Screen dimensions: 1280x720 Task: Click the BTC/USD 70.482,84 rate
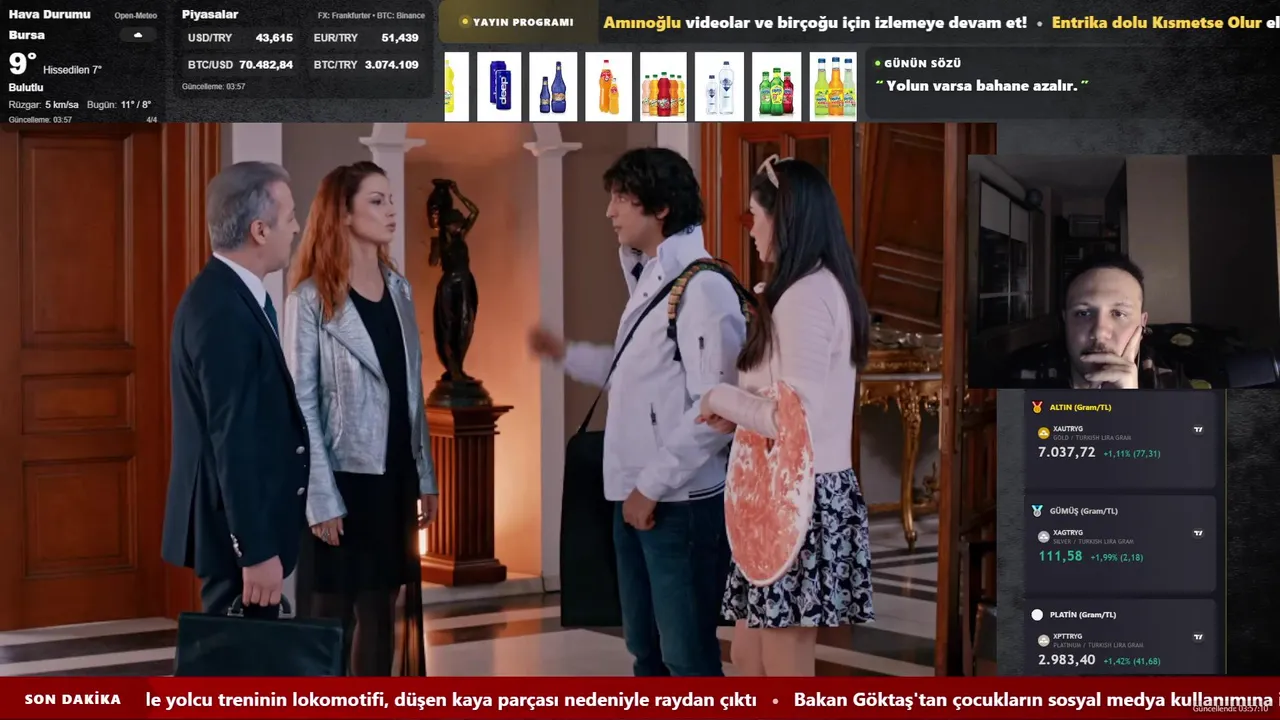(240, 65)
